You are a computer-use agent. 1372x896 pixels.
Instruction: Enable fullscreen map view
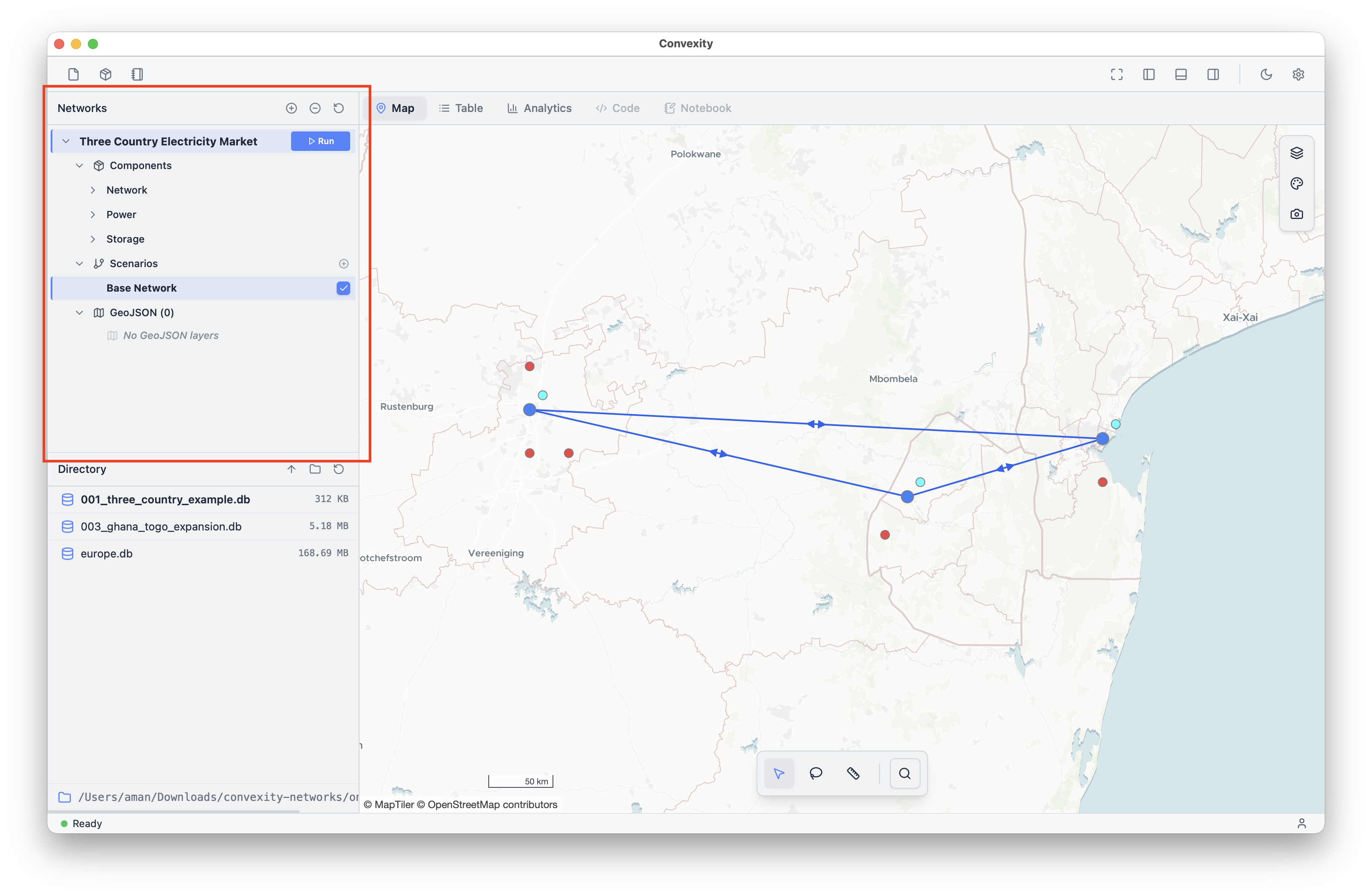pyautogui.click(x=1116, y=74)
